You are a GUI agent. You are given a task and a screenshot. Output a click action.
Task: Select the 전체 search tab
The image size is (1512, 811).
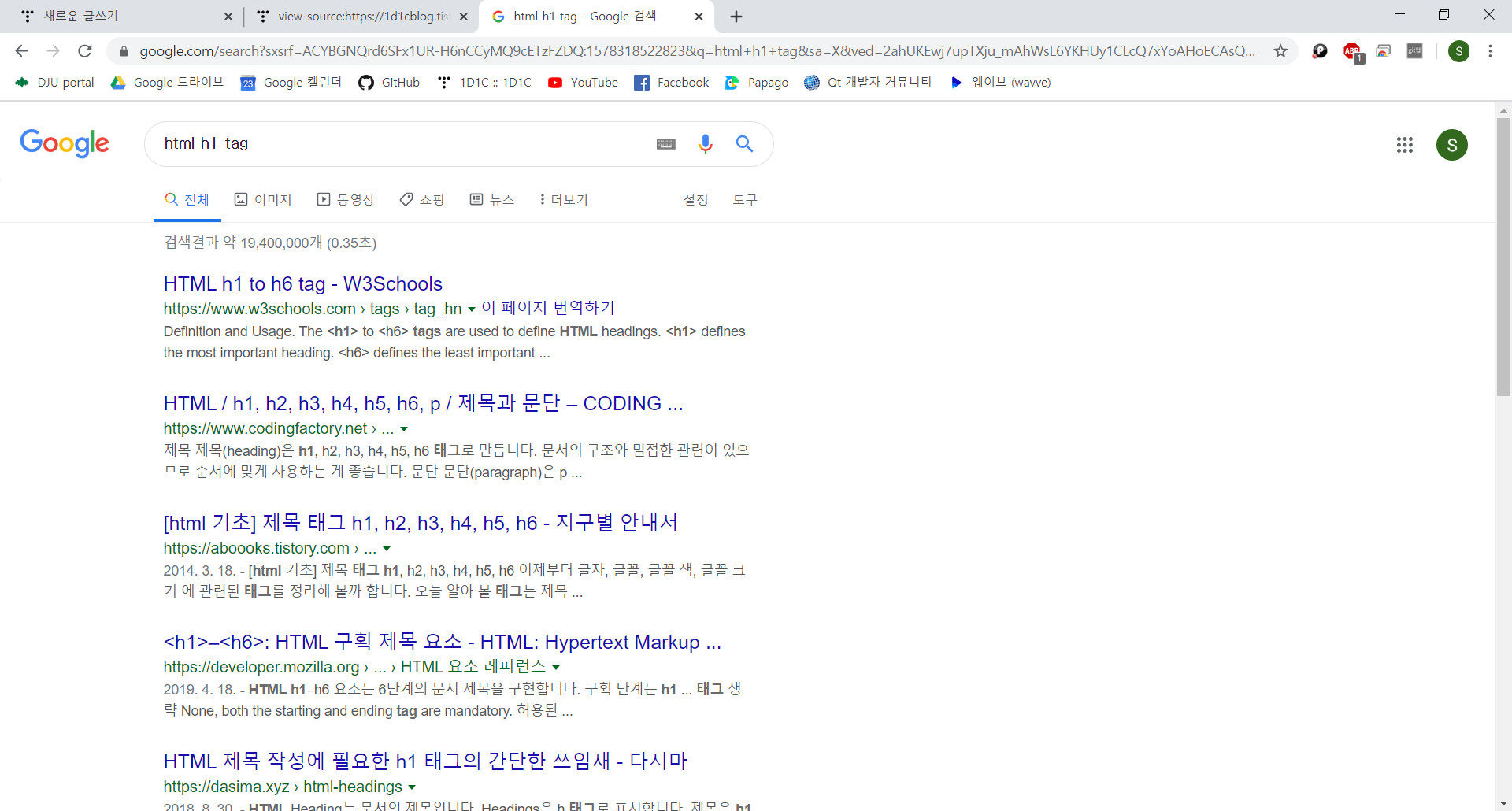187,200
